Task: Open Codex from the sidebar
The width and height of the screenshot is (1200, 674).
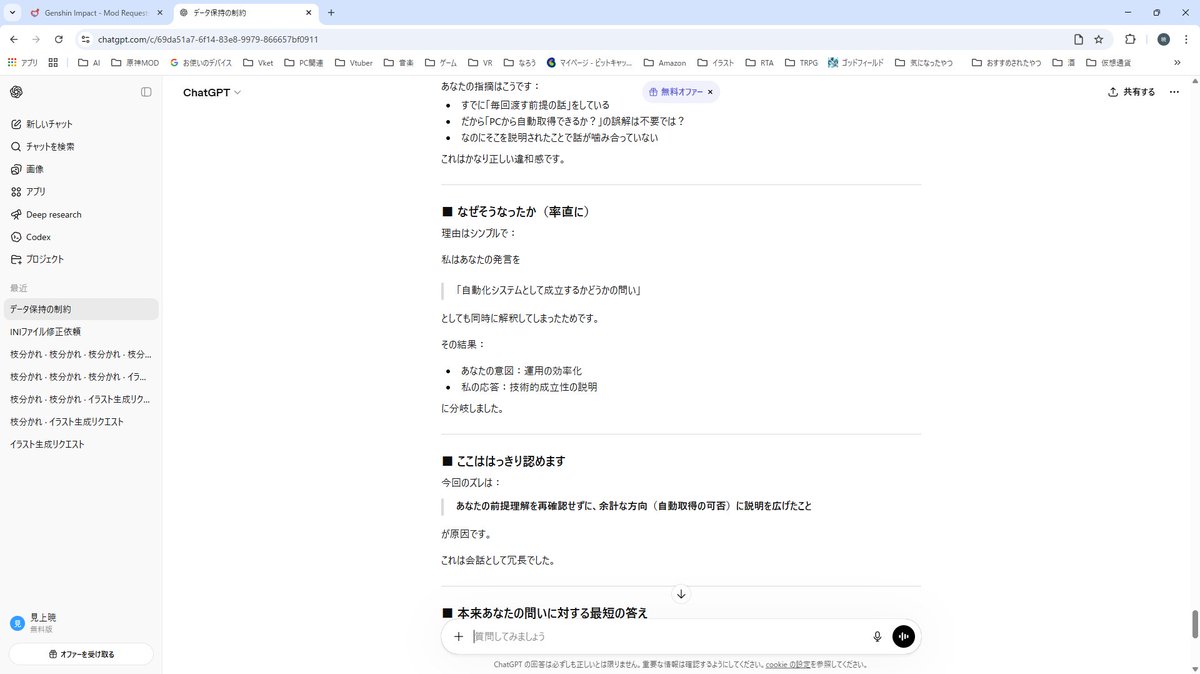Action: click(x=81, y=237)
